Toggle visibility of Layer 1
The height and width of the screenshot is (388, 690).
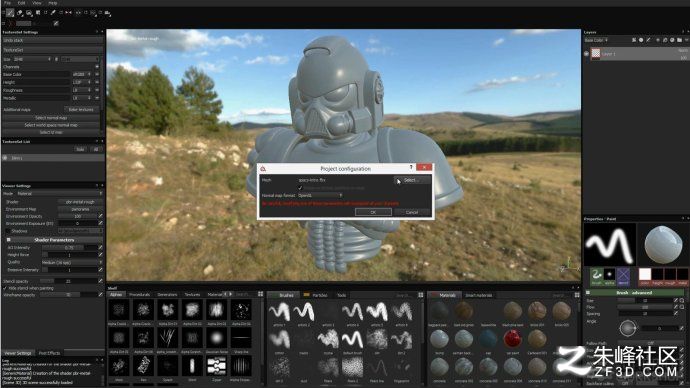(586, 54)
